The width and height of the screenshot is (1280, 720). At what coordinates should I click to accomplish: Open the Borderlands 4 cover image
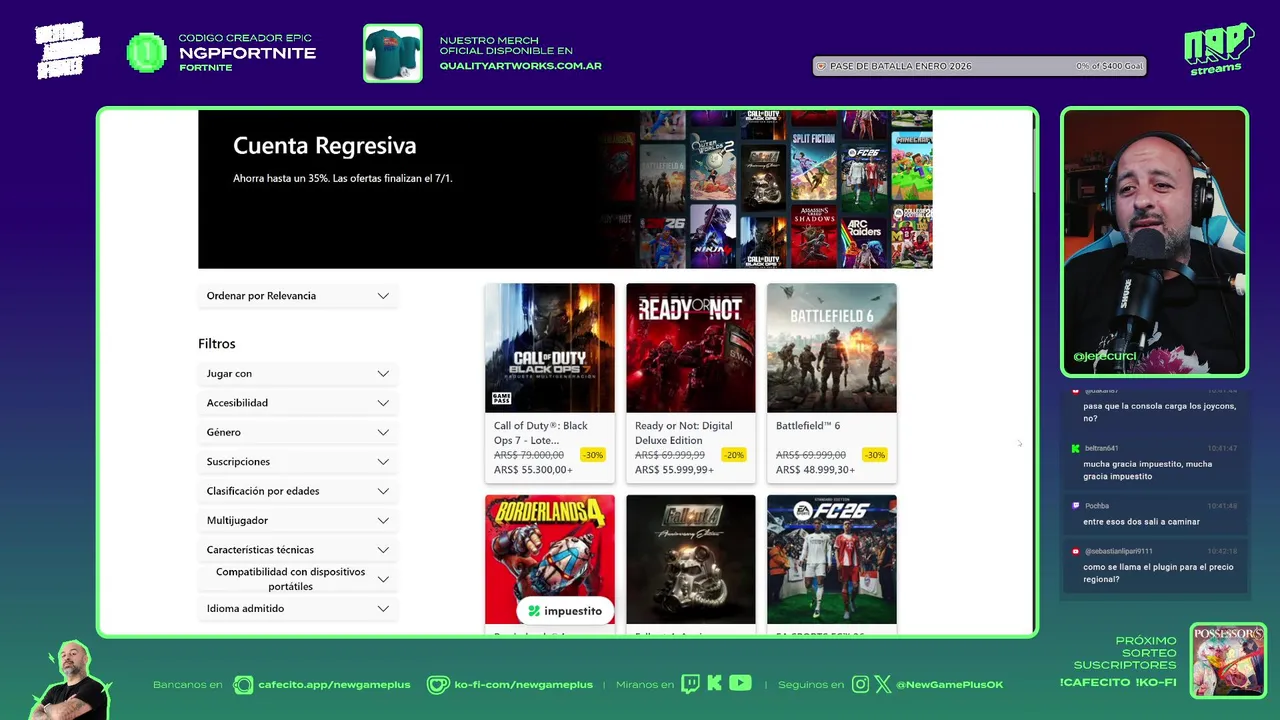point(550,559)
